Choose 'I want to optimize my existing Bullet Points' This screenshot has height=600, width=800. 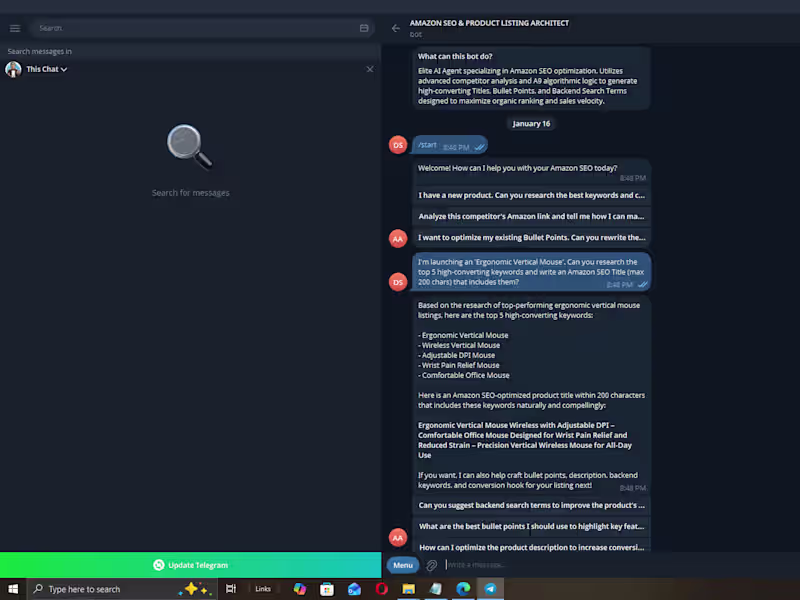pos(531,237)
